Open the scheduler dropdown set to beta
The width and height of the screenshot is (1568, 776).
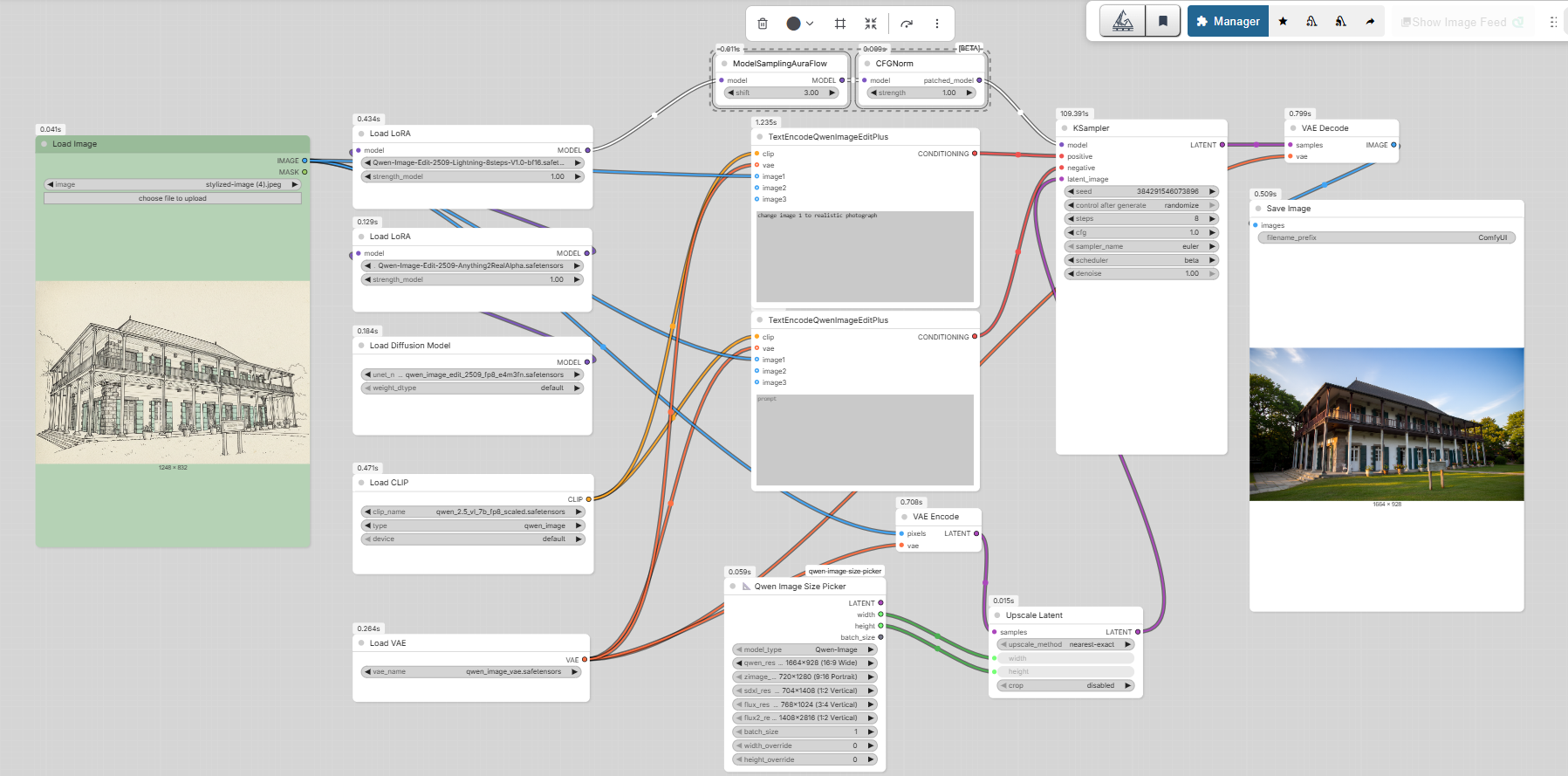(x=1141, y=260)
